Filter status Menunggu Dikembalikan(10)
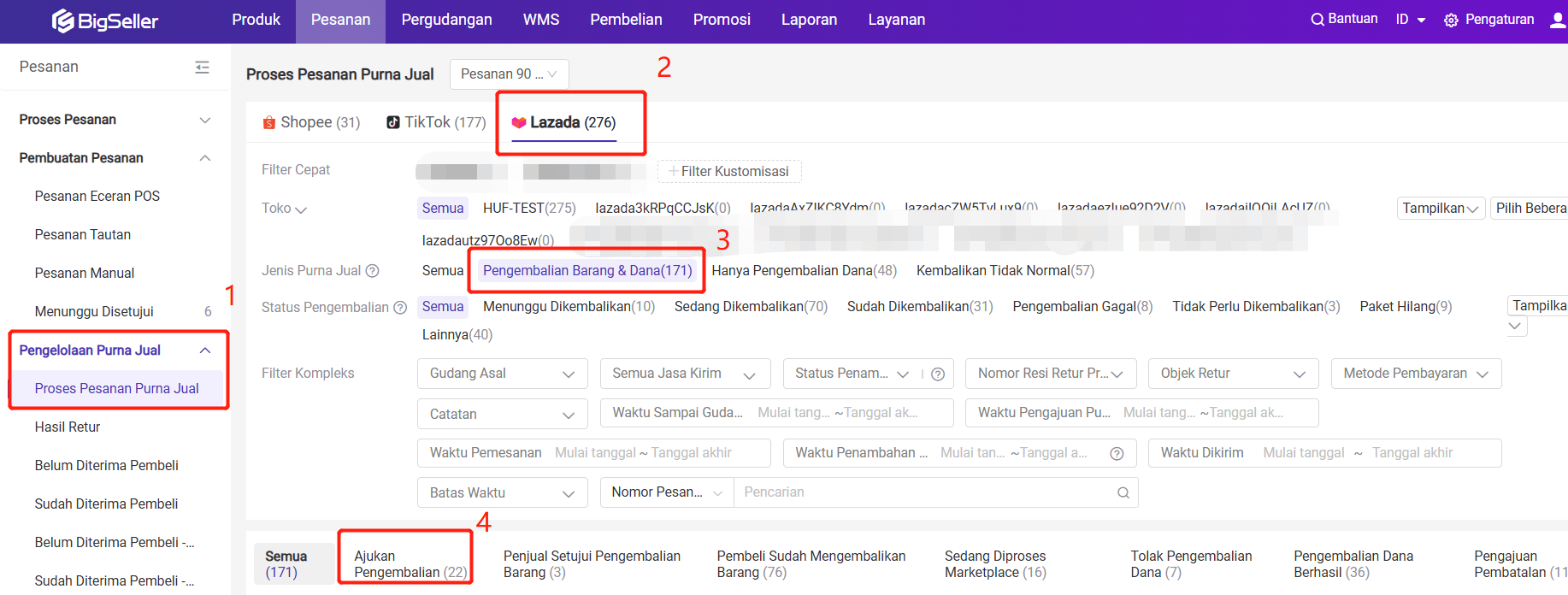Screen dimensions: 1568x595 569,307
